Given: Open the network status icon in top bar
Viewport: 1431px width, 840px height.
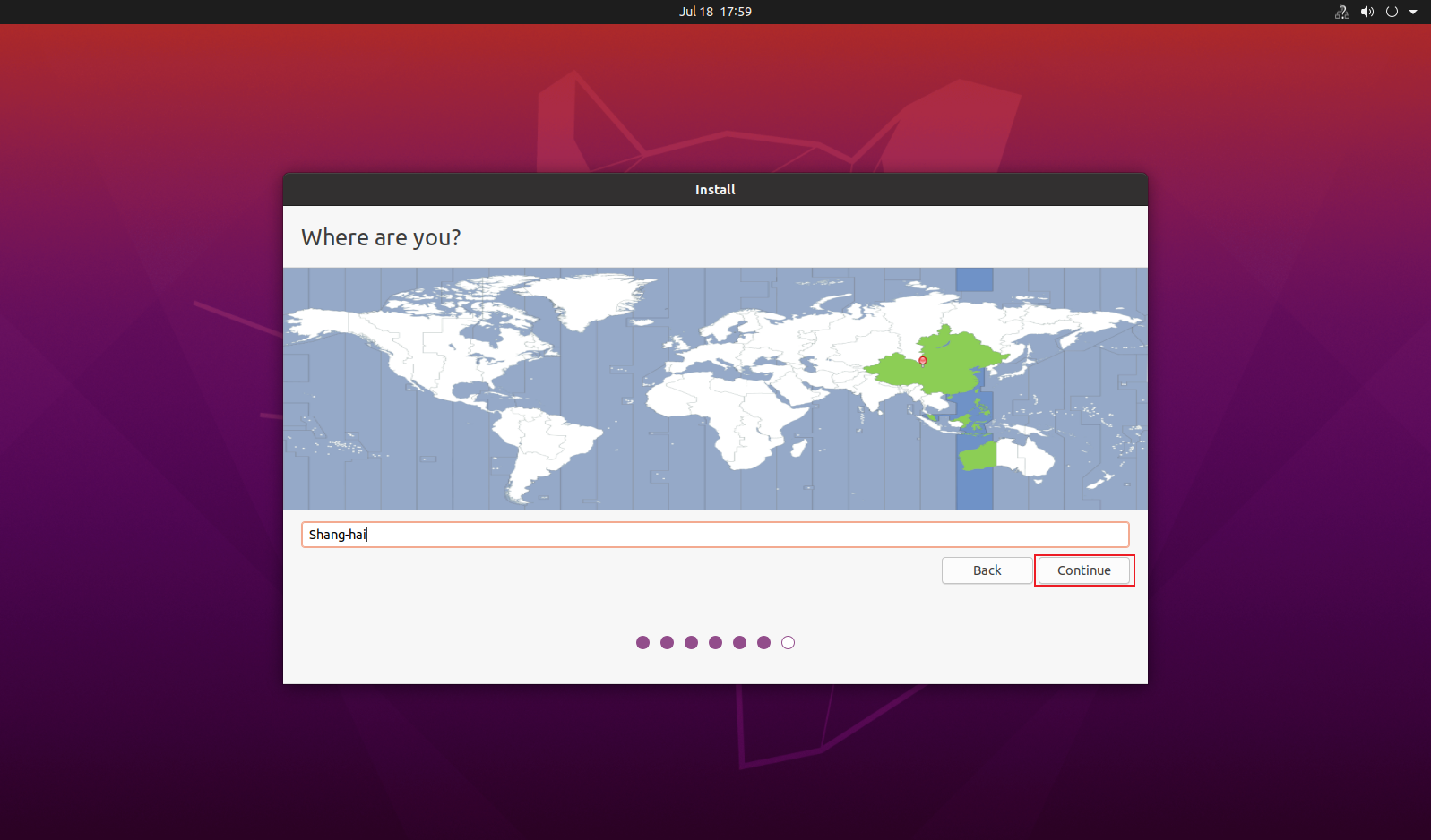Looking at the screenshot, I should pyautogui.click(x=1341, y=12).
